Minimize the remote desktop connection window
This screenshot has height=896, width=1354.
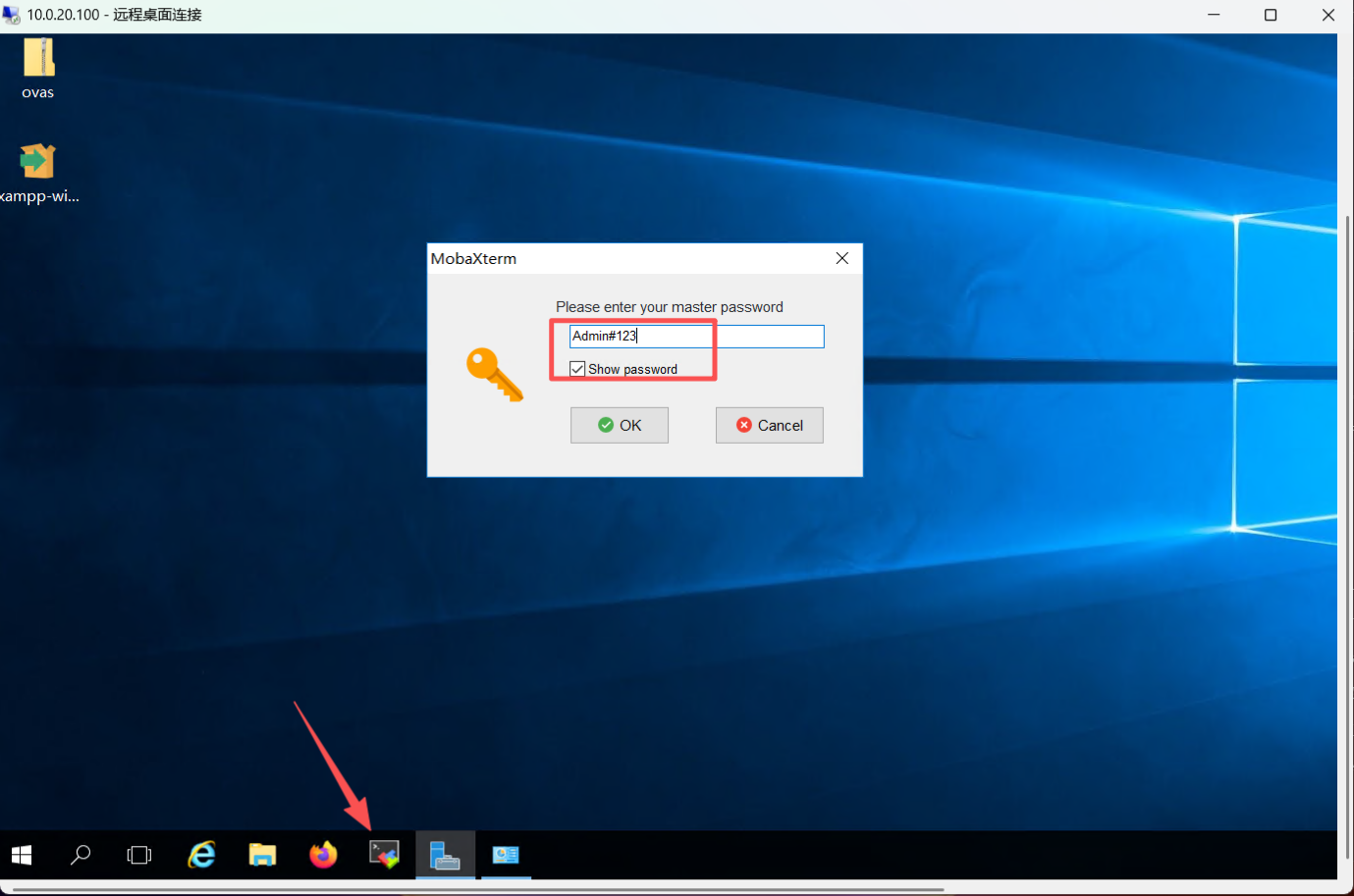(1214, 15)
